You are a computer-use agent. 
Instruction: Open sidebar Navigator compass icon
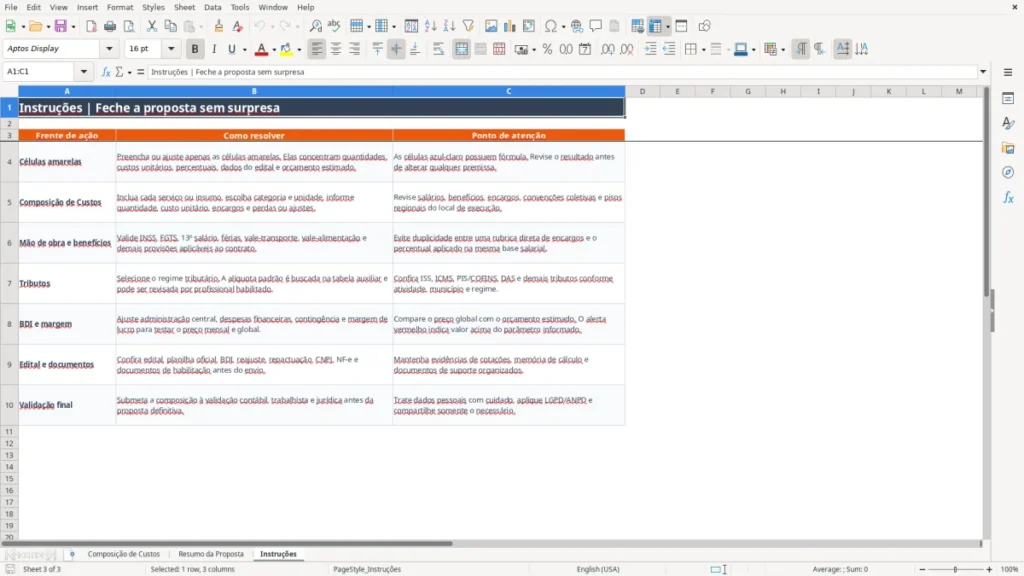[x=1008, y=172]
